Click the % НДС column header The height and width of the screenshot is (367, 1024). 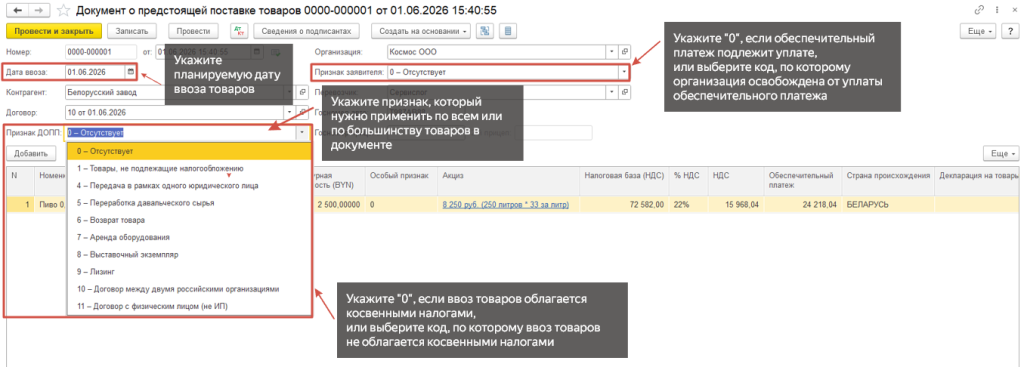click(688, 180)
